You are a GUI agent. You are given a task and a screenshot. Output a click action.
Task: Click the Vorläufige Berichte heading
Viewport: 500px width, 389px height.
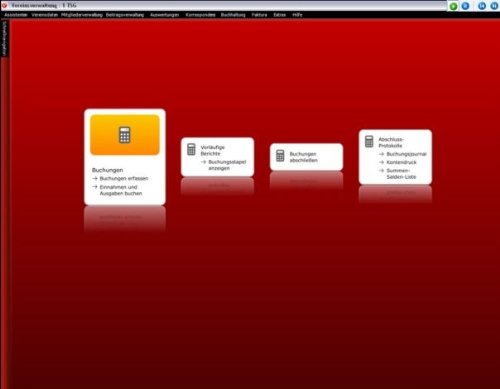pos(213,150)
